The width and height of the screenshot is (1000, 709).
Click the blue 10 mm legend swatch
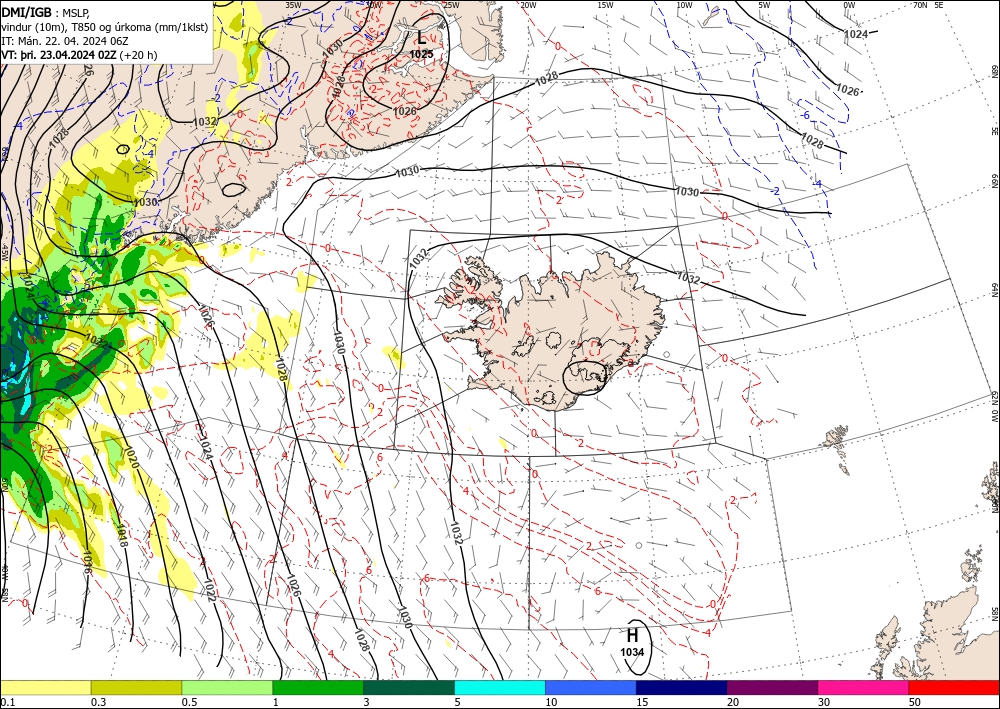pos(591,687)
